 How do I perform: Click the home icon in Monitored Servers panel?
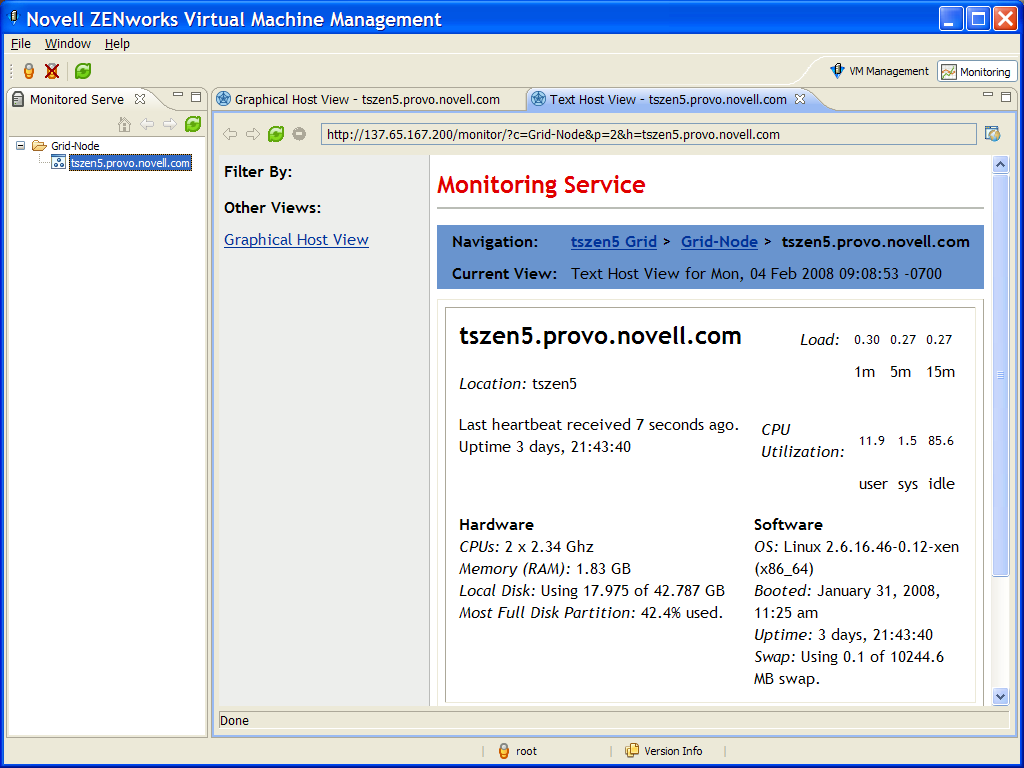pos(124,124)
